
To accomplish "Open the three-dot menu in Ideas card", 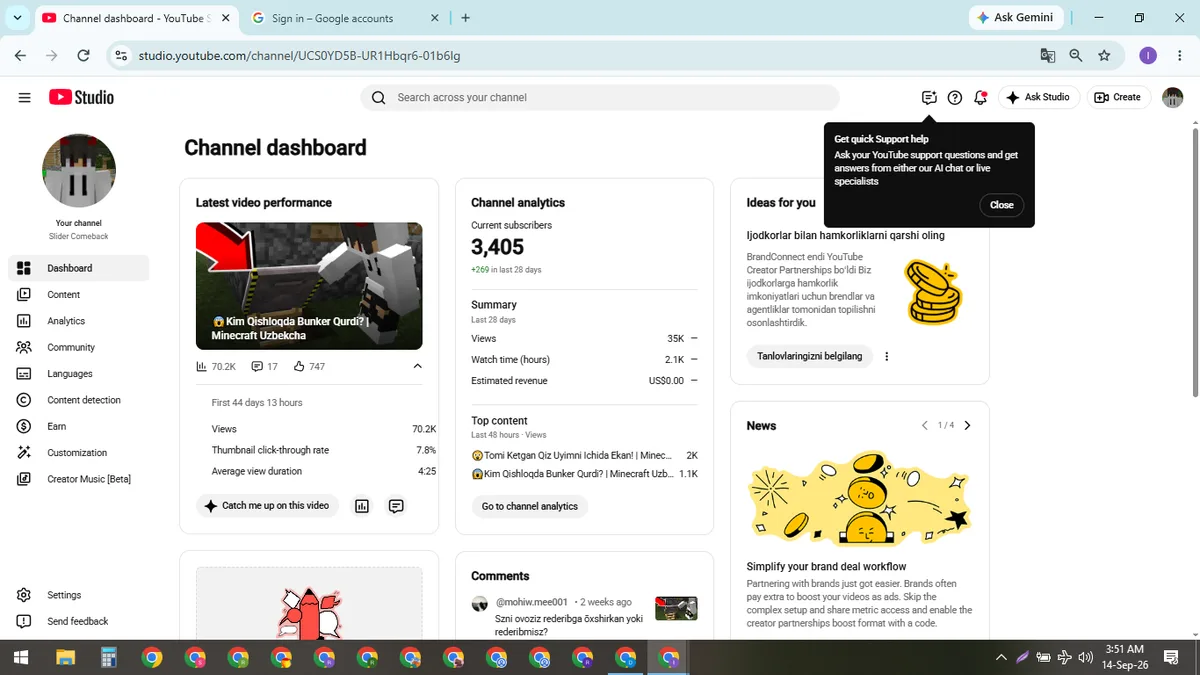I will click(887, 356).
